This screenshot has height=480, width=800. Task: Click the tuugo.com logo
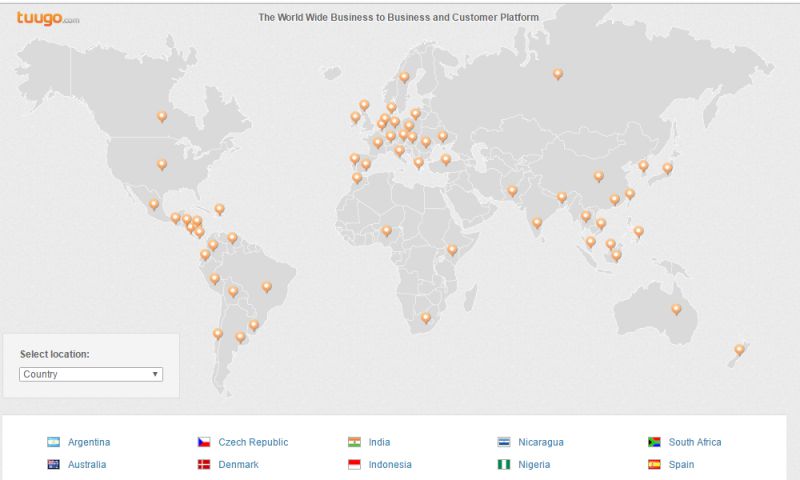[x=48, y=18]
